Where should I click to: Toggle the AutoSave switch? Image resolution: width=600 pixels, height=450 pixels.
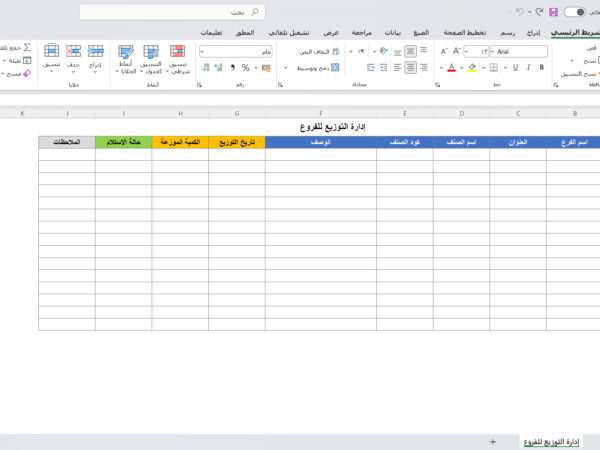point(575,12)
